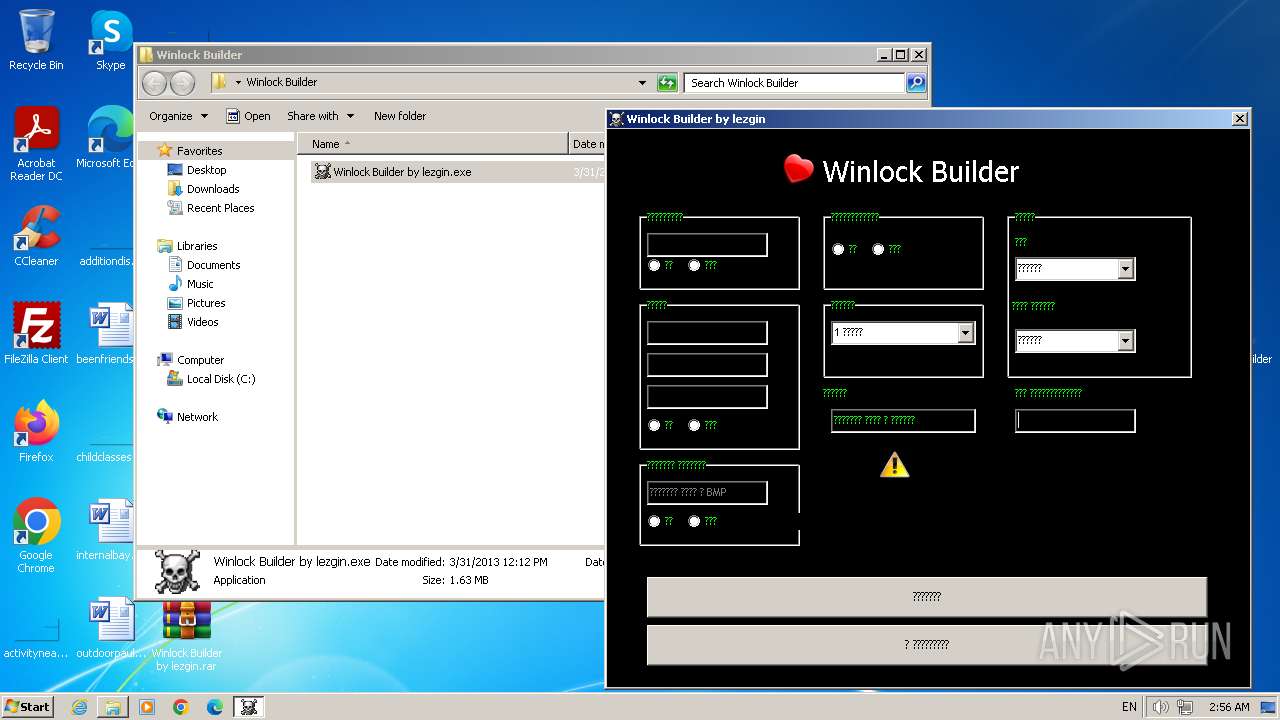Select first radio option in top-middle group
This screenshot has height=720, width=1280.
(838, 249)
